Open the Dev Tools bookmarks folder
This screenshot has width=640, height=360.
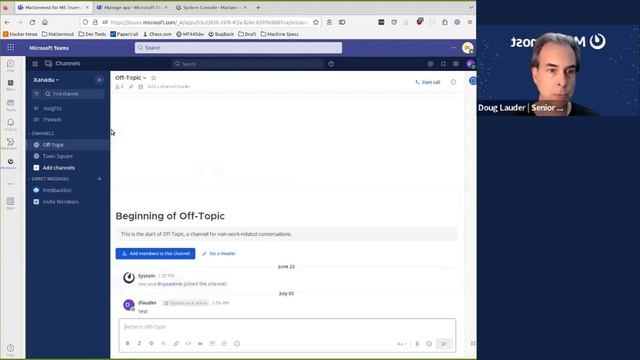click(x=92, y=34)
